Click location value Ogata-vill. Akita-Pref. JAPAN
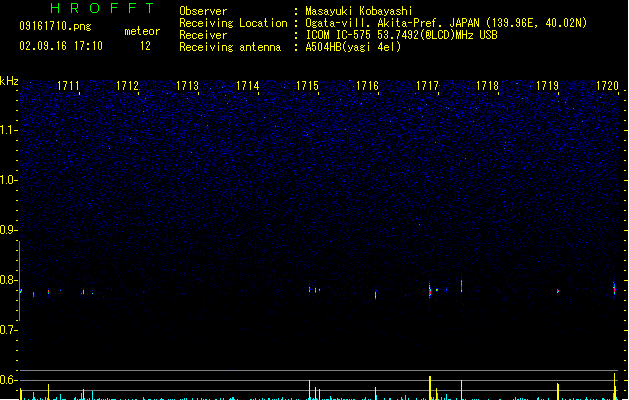Viewport: 629px width, 400px height. (x=392, y=23)
